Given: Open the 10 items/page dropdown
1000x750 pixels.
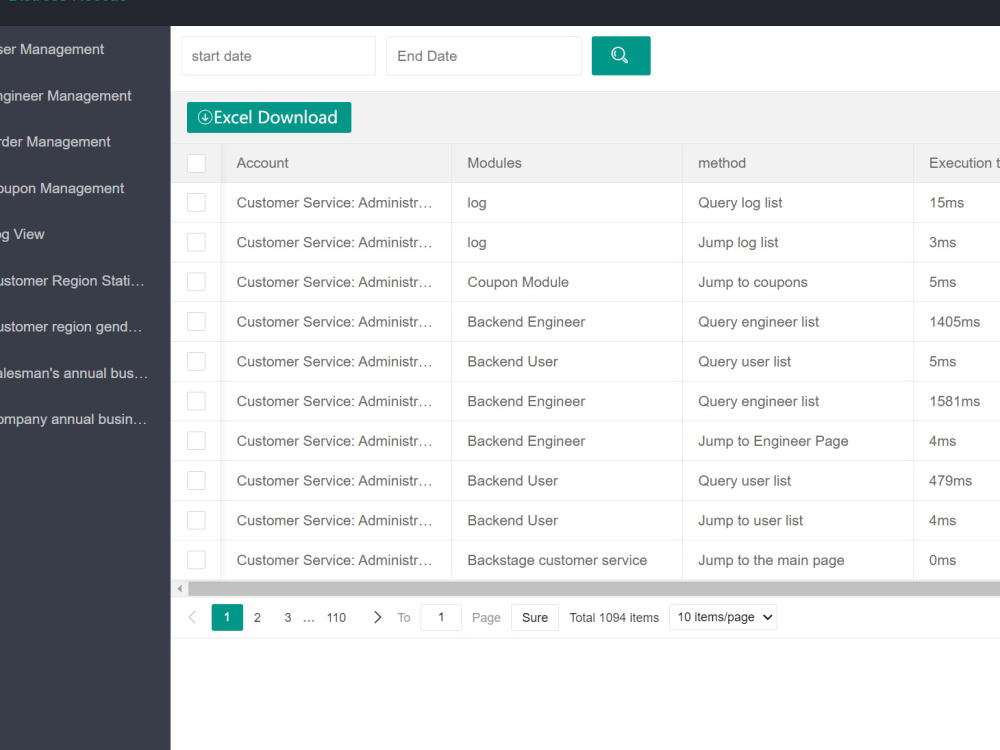Looking at the screenshot, I should (723, 617).
